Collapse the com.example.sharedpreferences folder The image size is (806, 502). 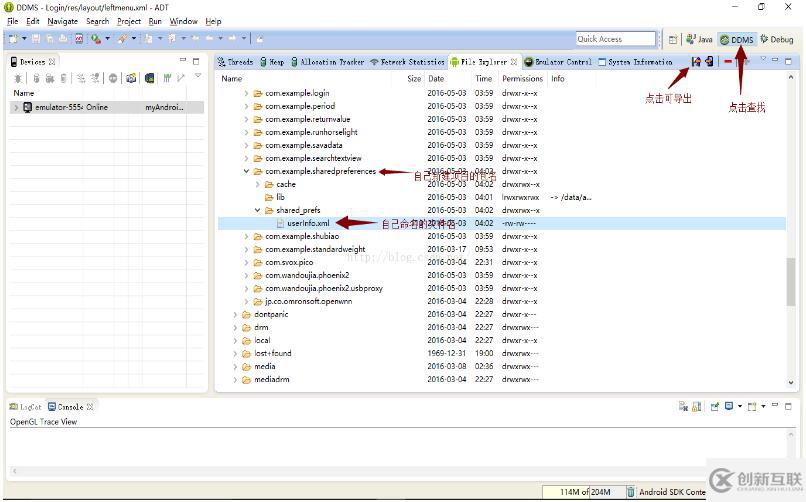coord(247,171)
